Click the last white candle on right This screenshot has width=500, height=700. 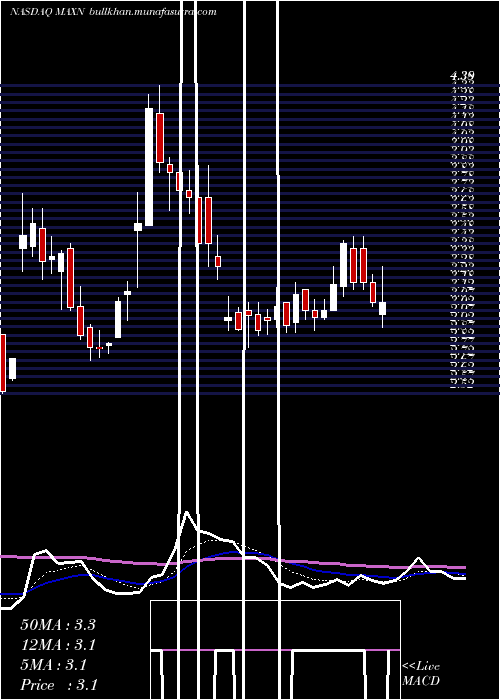383,308
